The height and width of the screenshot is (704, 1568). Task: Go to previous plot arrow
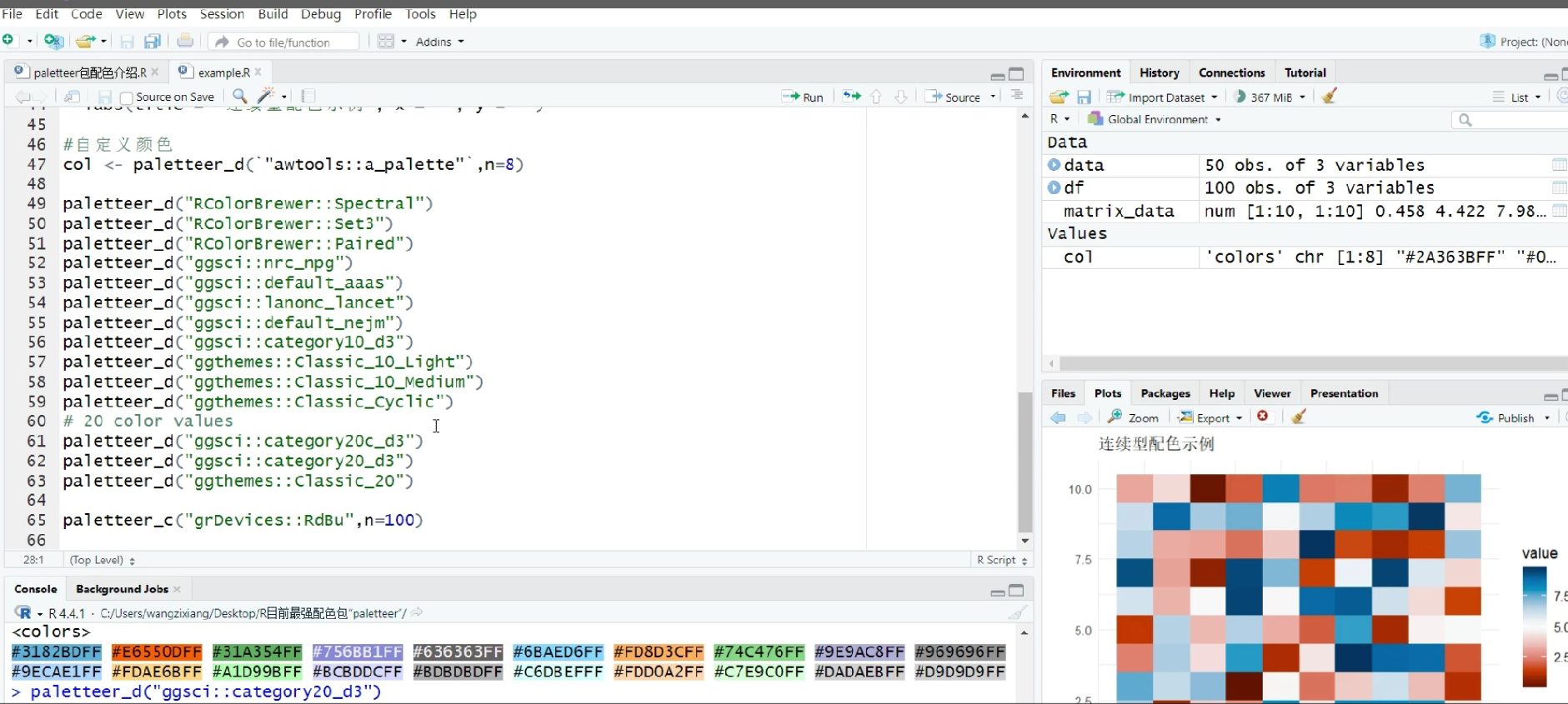pyautogui.click(x=1058, y=417)
